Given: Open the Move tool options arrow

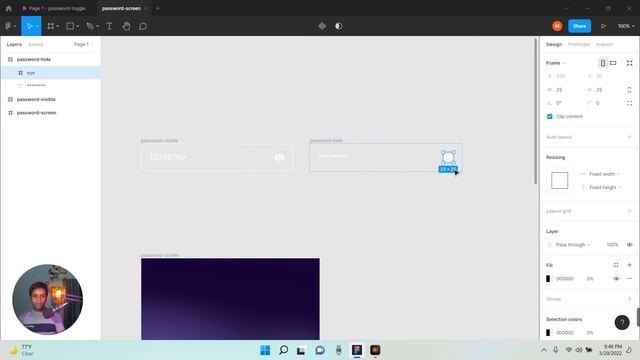Looking at the screenshot, I should [x=37, y=27].
